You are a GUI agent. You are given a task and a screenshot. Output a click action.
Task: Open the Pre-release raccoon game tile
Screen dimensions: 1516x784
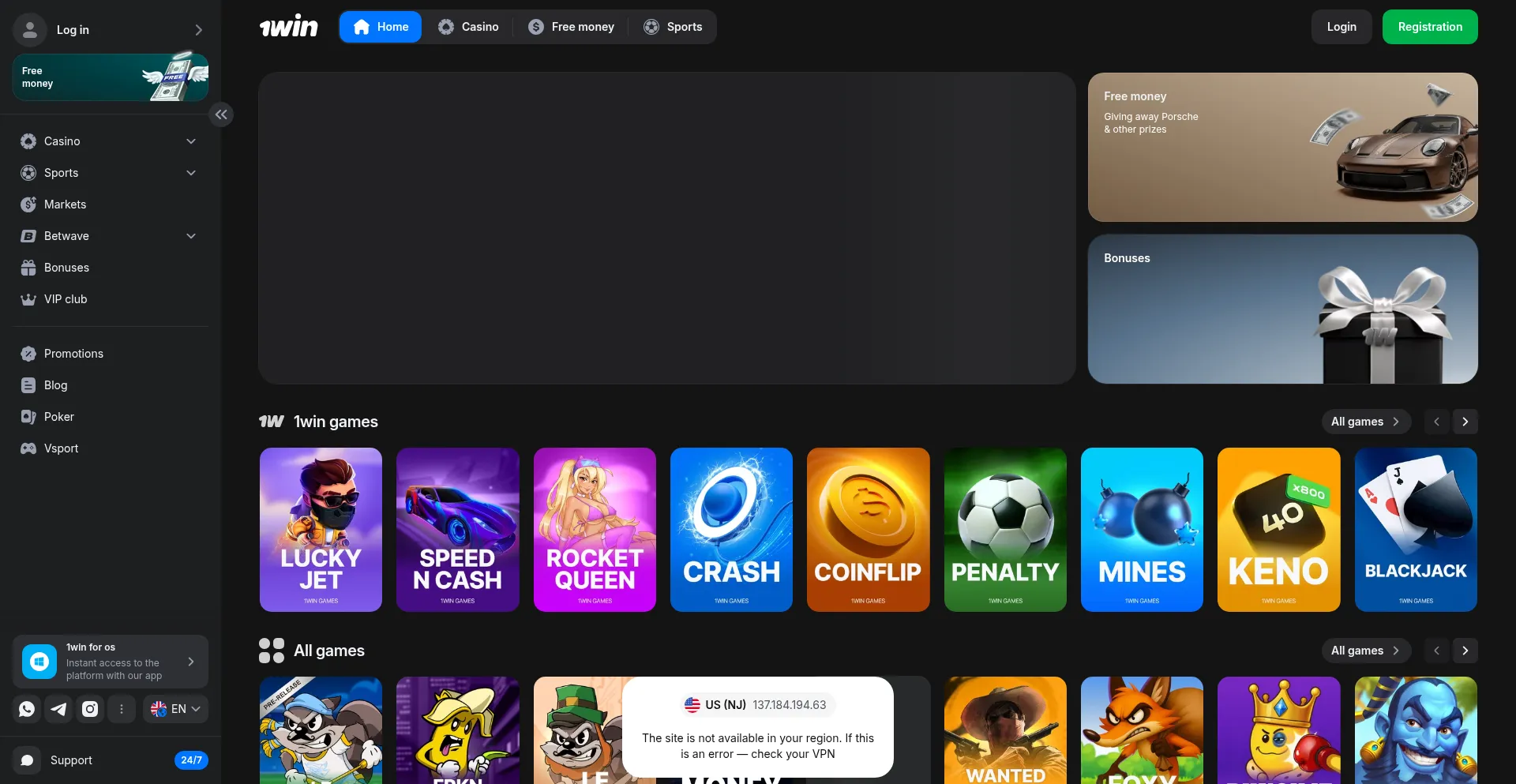pos(321,730)
